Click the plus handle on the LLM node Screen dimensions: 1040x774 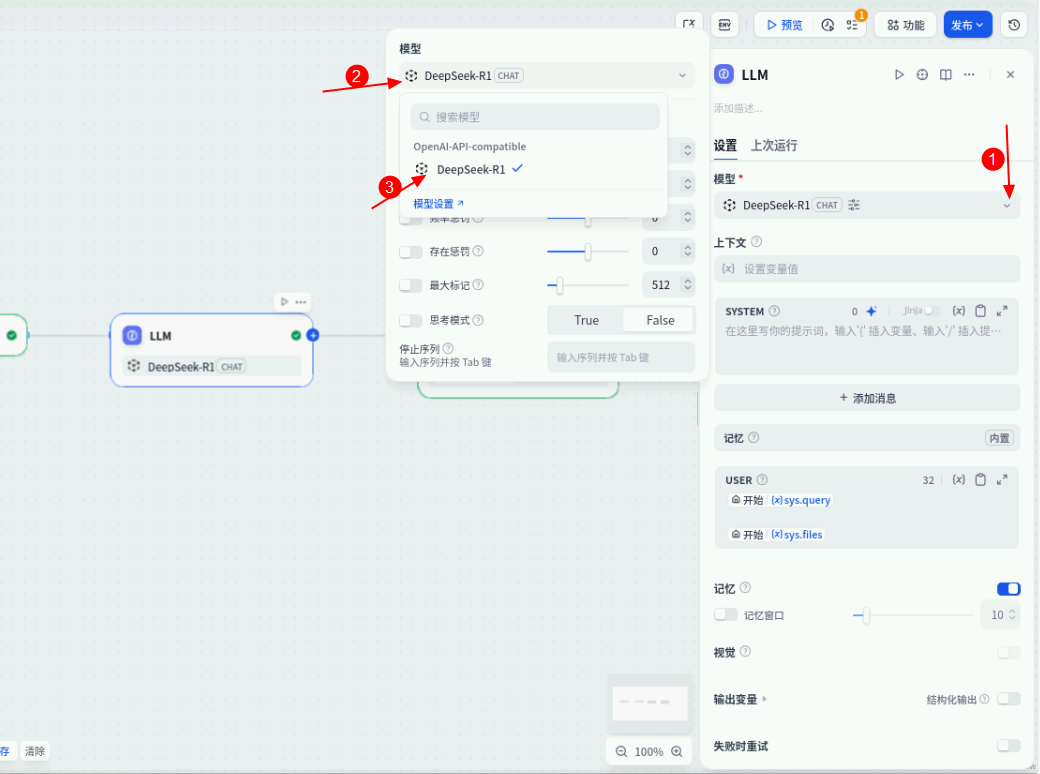tap(313, 335)
